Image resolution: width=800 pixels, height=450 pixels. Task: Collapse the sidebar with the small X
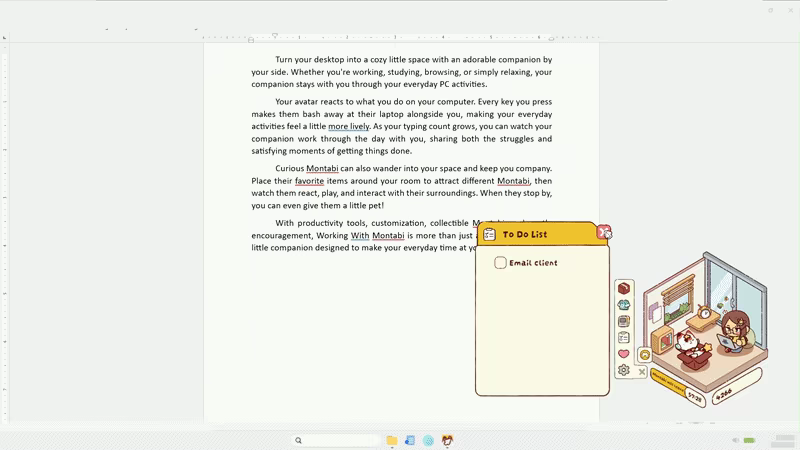pyautogui.click(x=642, y=371)
